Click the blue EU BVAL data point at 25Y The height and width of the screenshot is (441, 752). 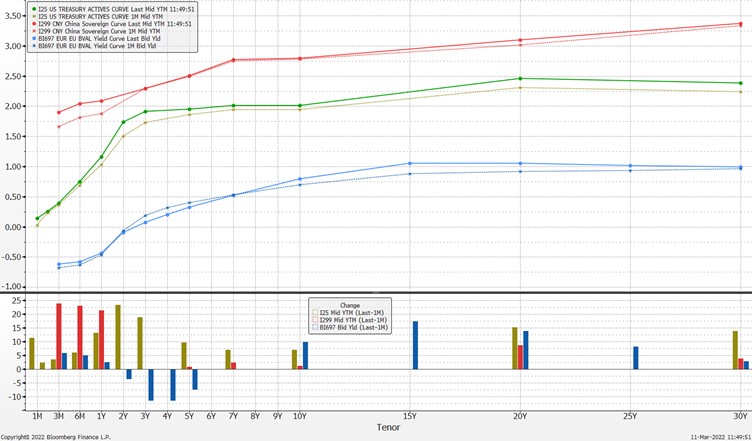coord(630,166)
